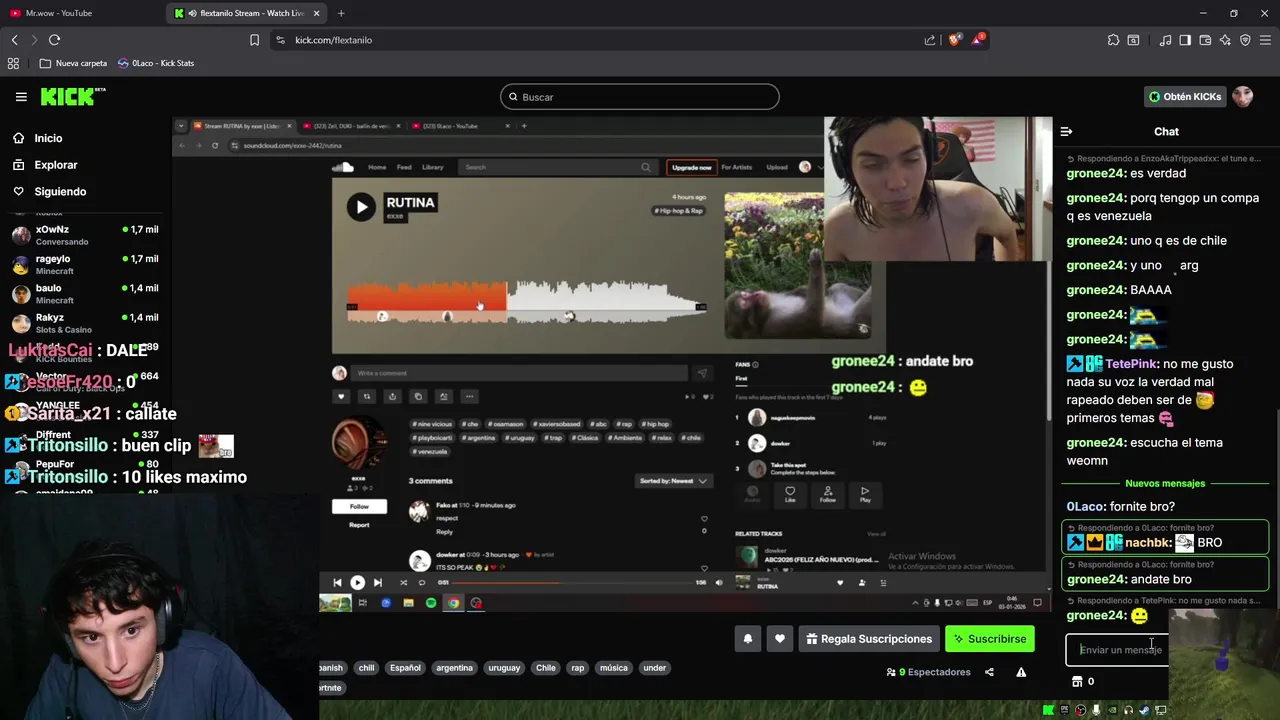1280x720 pixels.
Task: Select the under tag
Action: coord(655,668)
